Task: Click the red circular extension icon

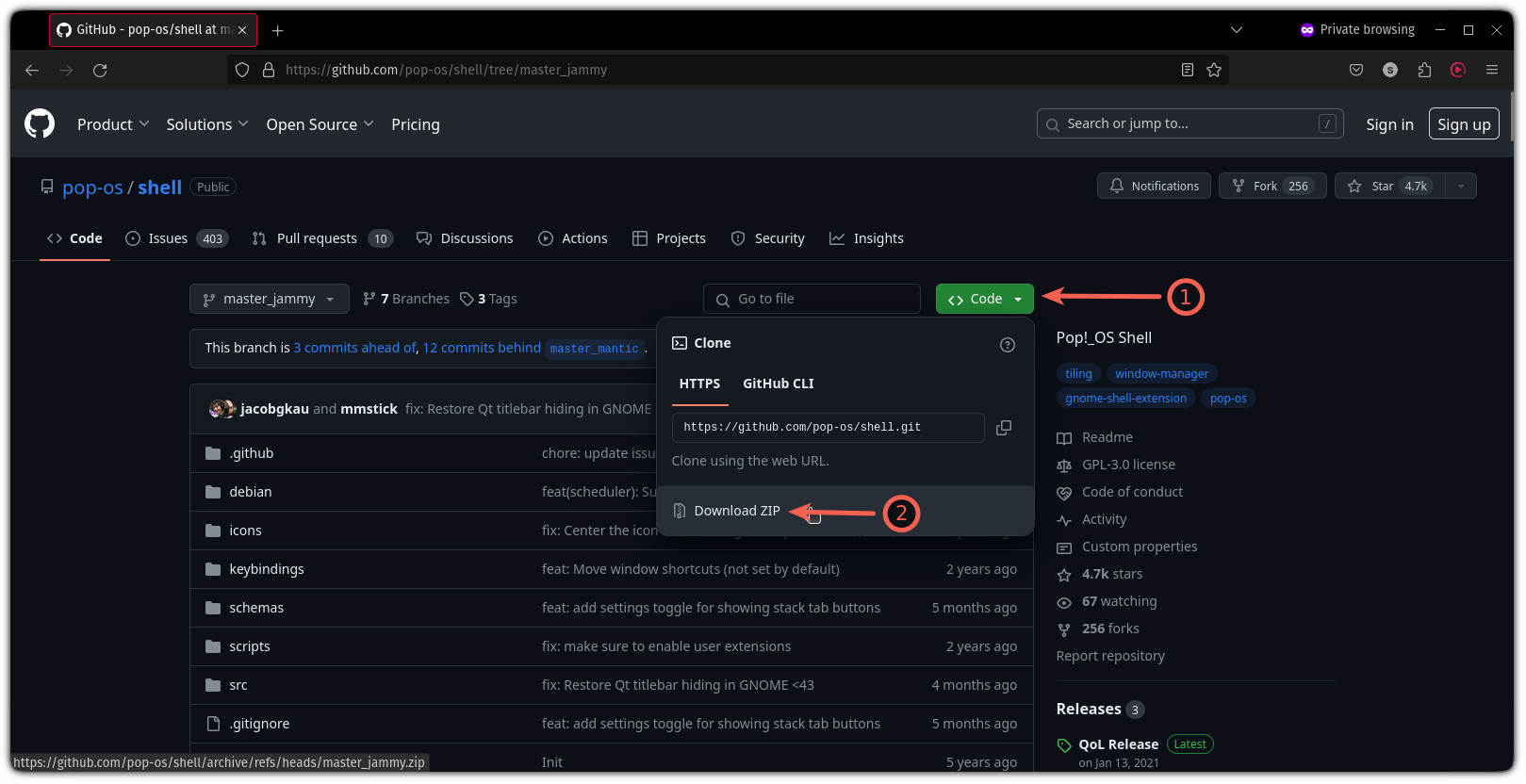Action: click(x=1458, y=70)
